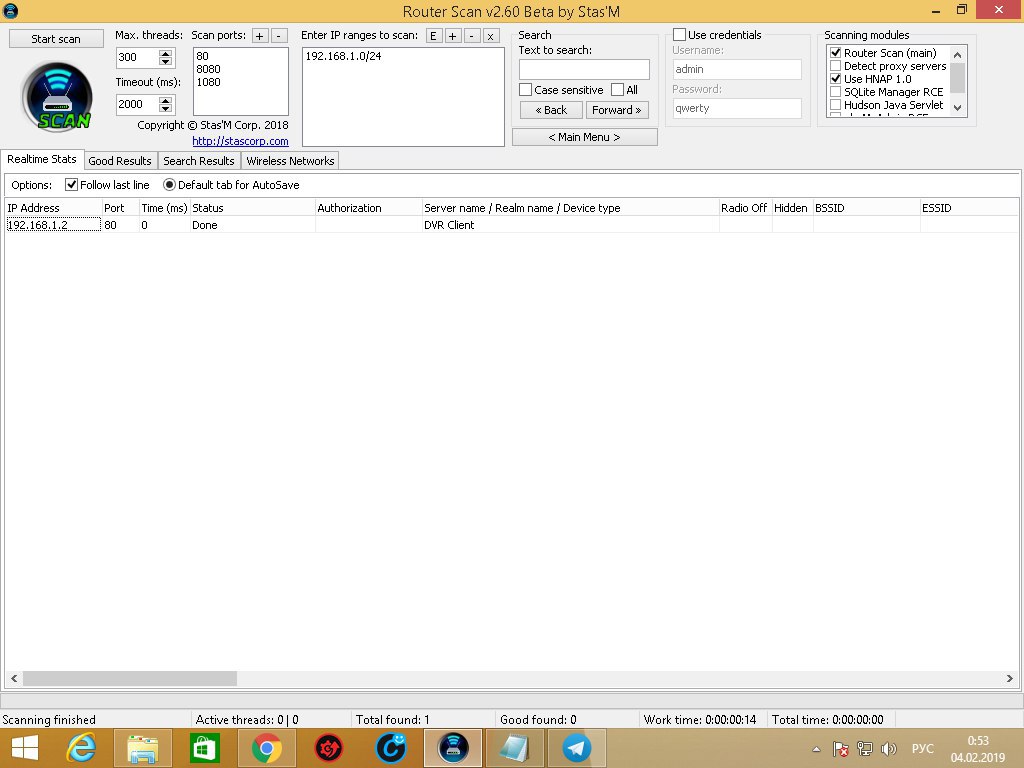
Task: Open red gear app in taskbar
Action: click(x=328, y=748)
